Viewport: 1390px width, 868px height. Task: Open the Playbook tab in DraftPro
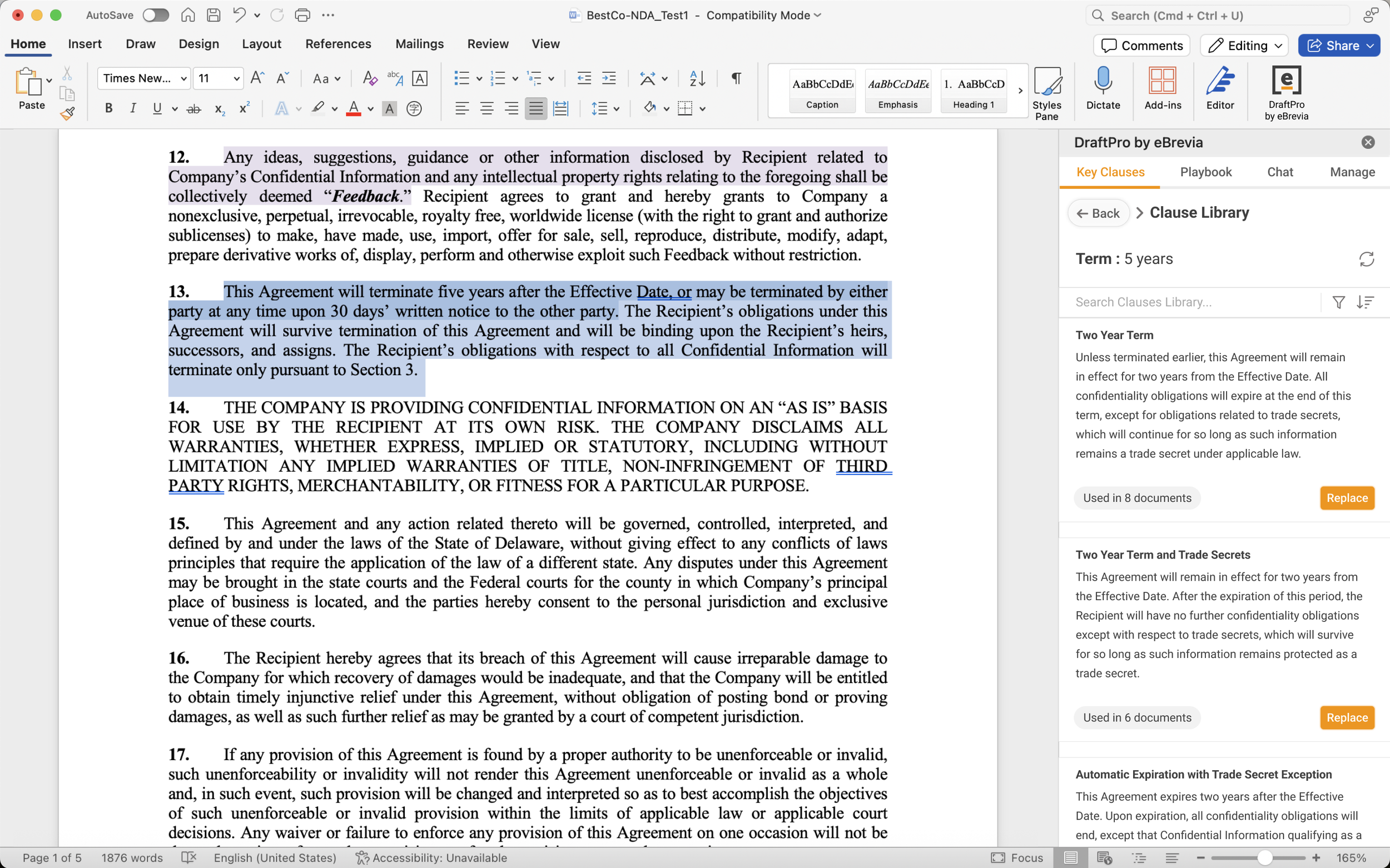click(x=1205, y=172)
